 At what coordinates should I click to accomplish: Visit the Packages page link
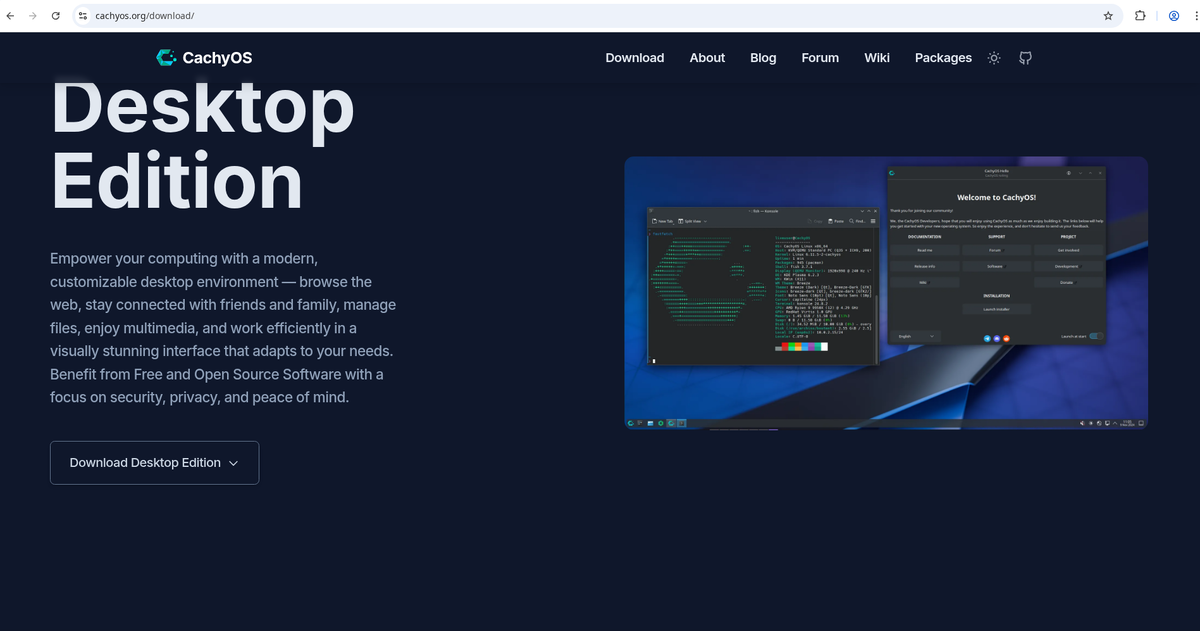(943, 58)
